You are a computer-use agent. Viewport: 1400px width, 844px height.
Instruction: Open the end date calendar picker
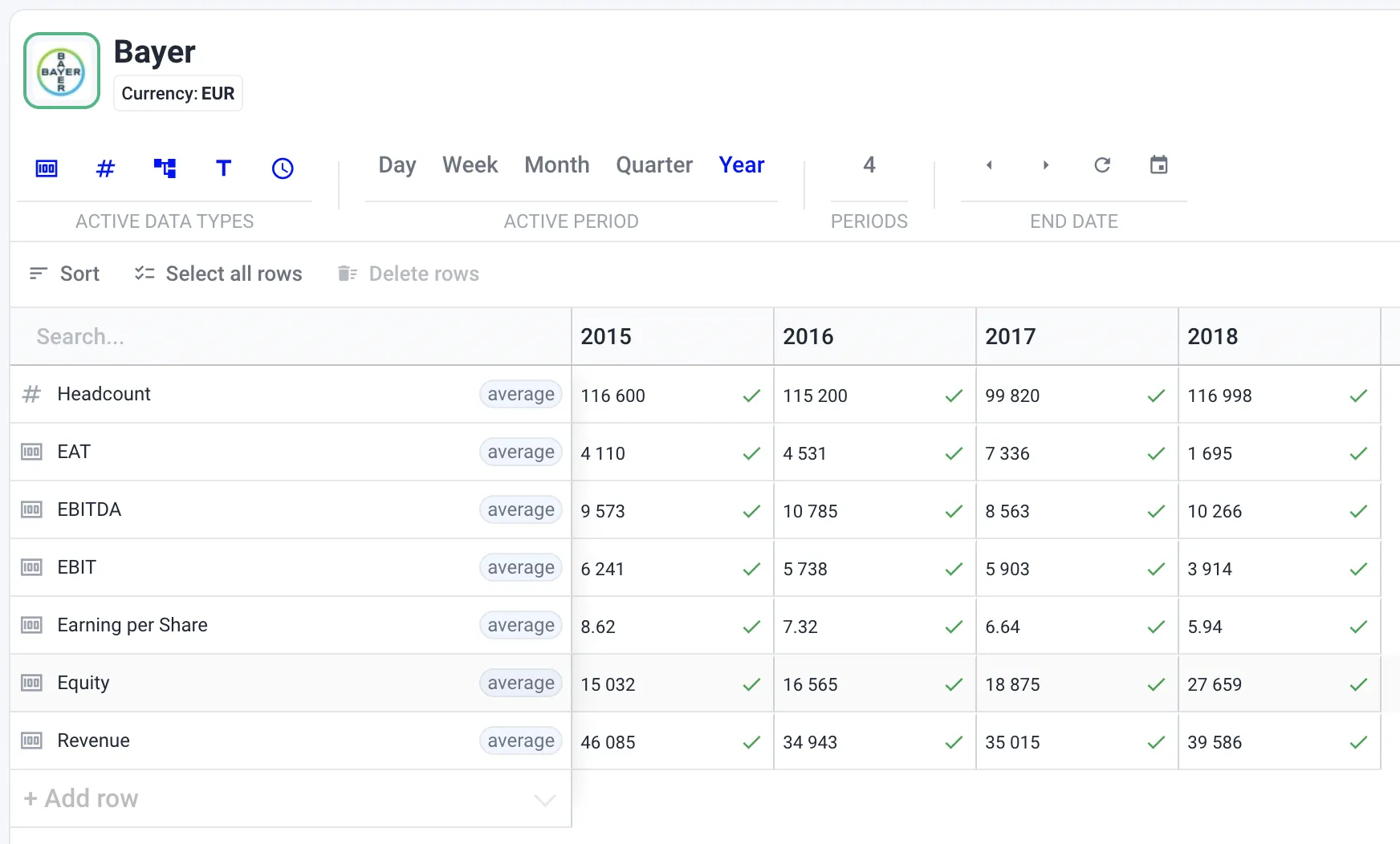(x=1158, y=165)
